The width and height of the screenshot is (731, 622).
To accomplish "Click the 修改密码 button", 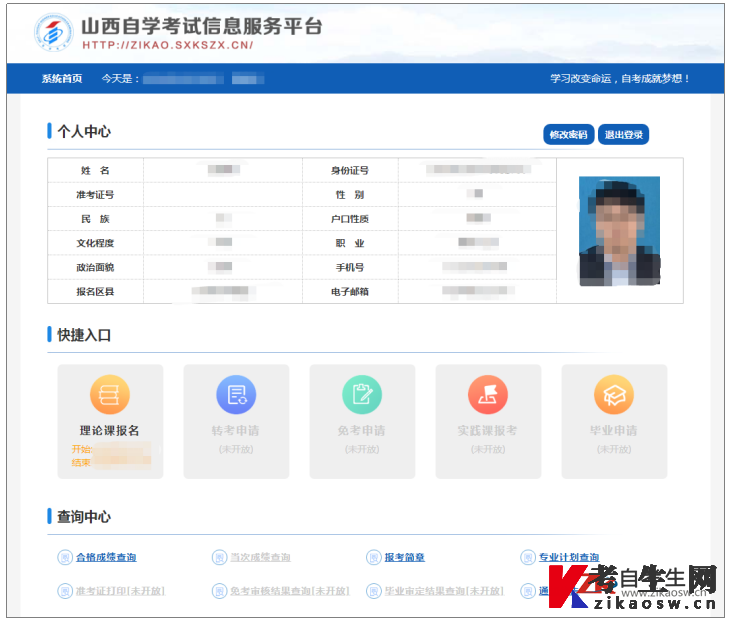I will 568,135.
